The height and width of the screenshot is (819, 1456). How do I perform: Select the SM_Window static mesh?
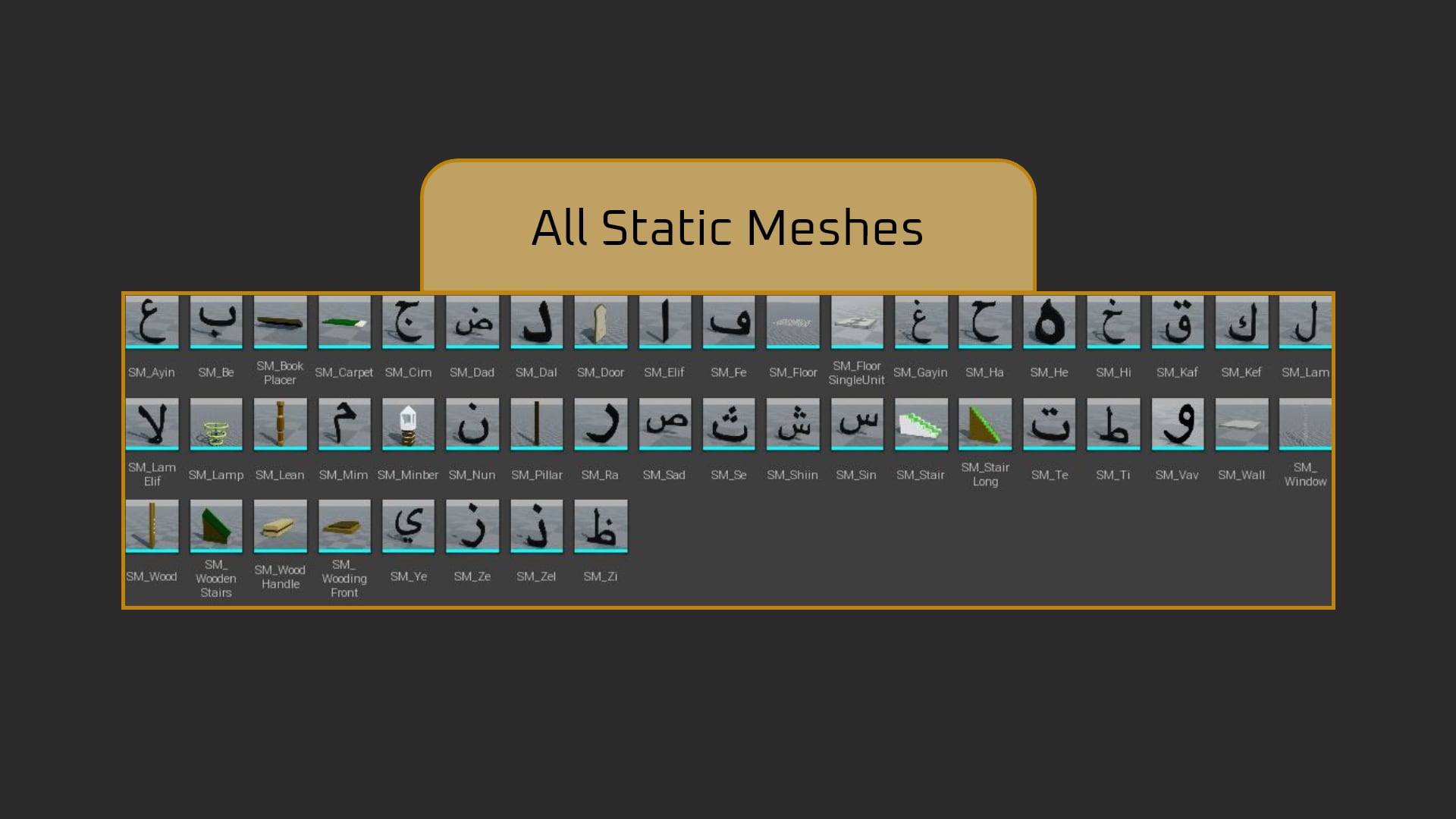1306,425
